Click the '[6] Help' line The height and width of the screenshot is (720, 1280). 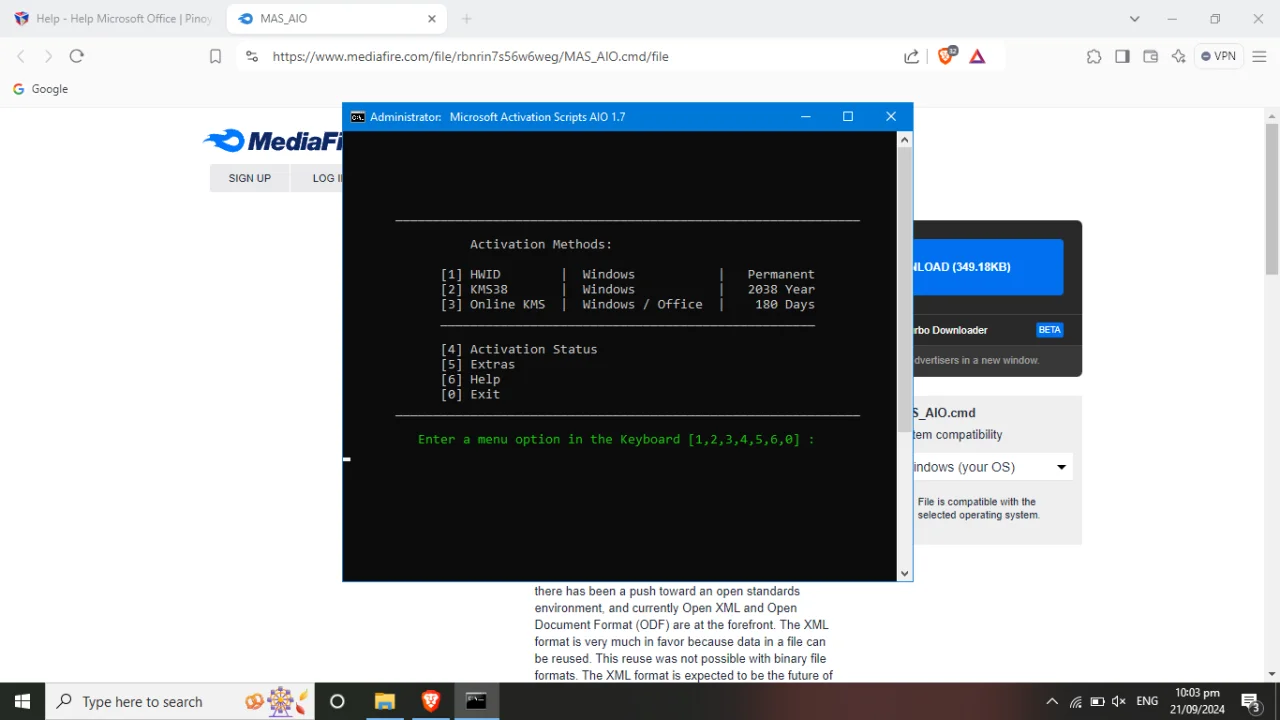point(470,379)
